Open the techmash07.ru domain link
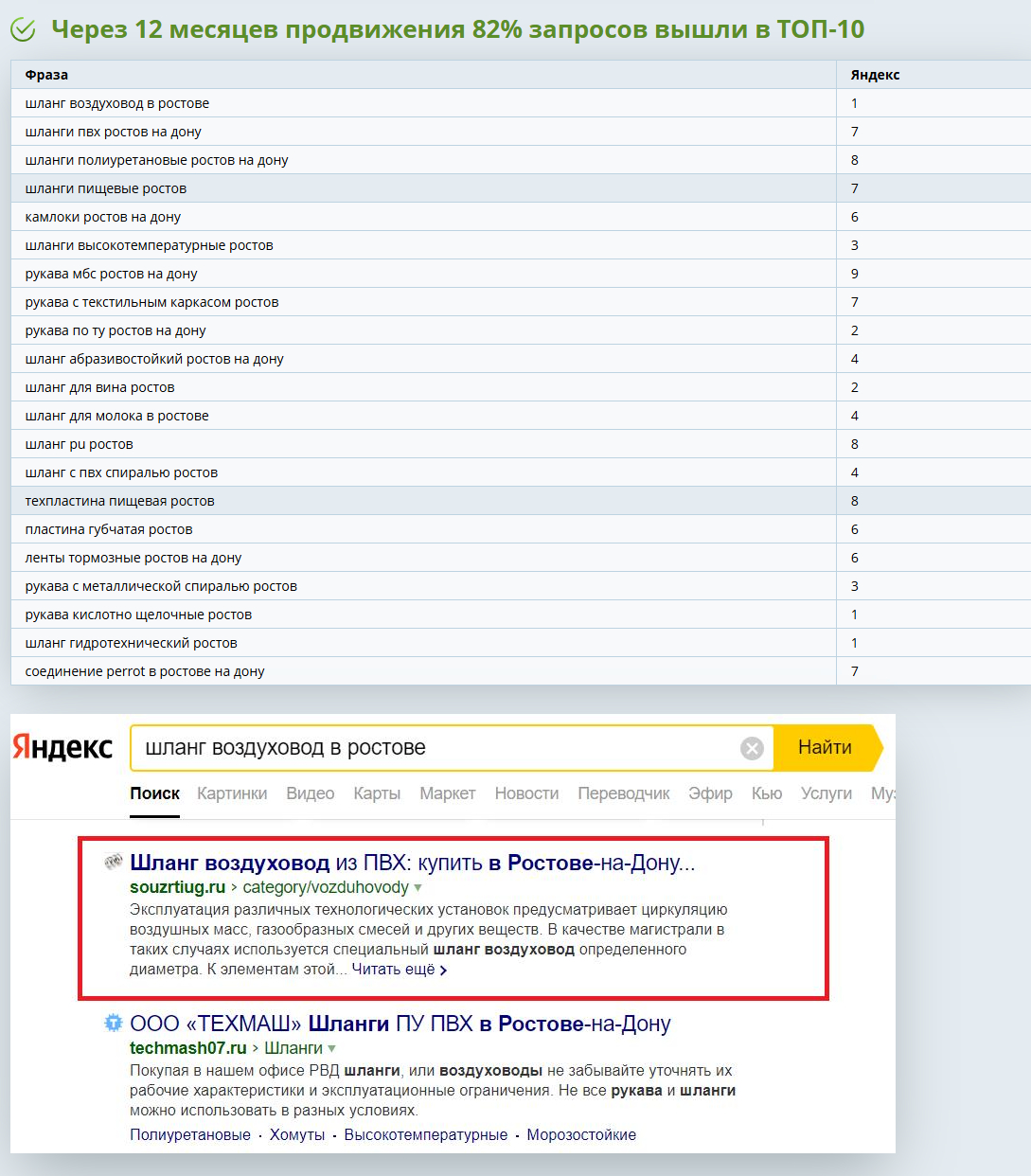This screenshot has height=1176, width=1031. click(187, 1048)
